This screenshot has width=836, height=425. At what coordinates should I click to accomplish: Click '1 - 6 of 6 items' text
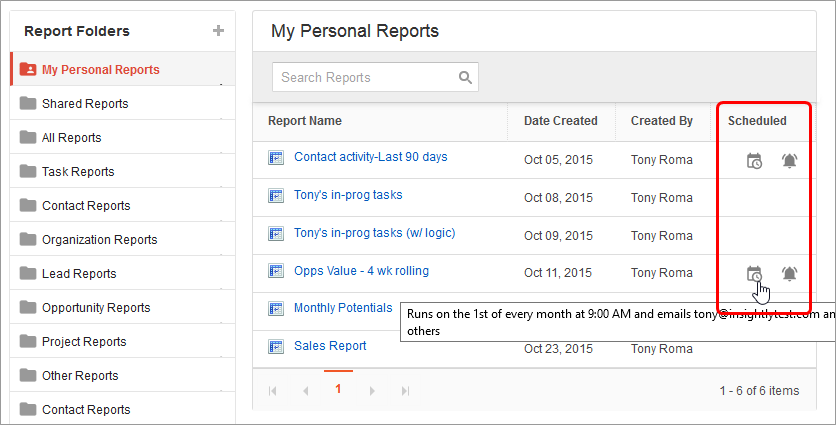[759, 391]
